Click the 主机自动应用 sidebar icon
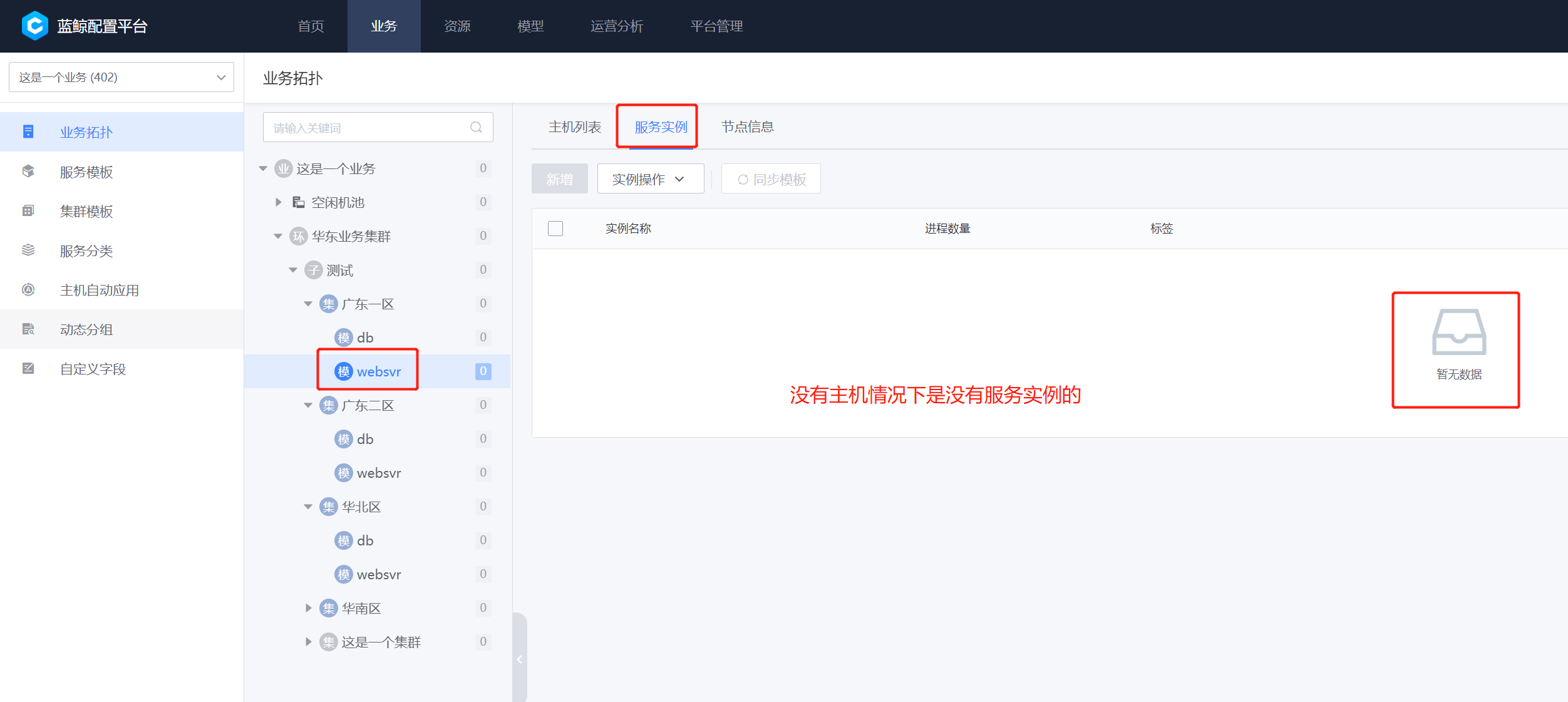This screenshot has width=1568, height=702. coord(28,289)
